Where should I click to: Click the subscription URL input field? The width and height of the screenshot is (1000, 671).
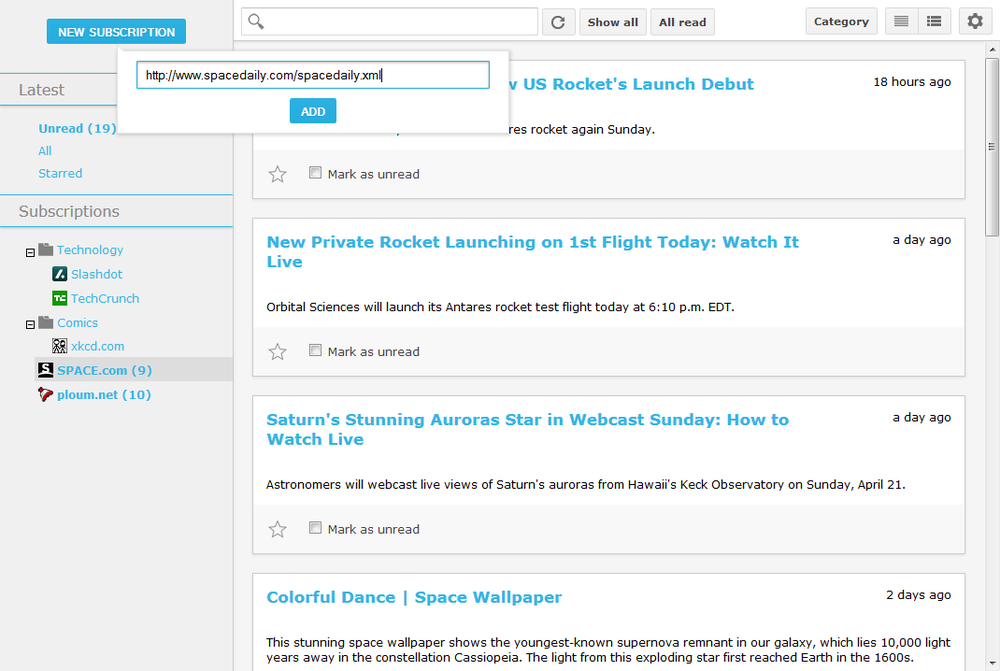(311, 74)
